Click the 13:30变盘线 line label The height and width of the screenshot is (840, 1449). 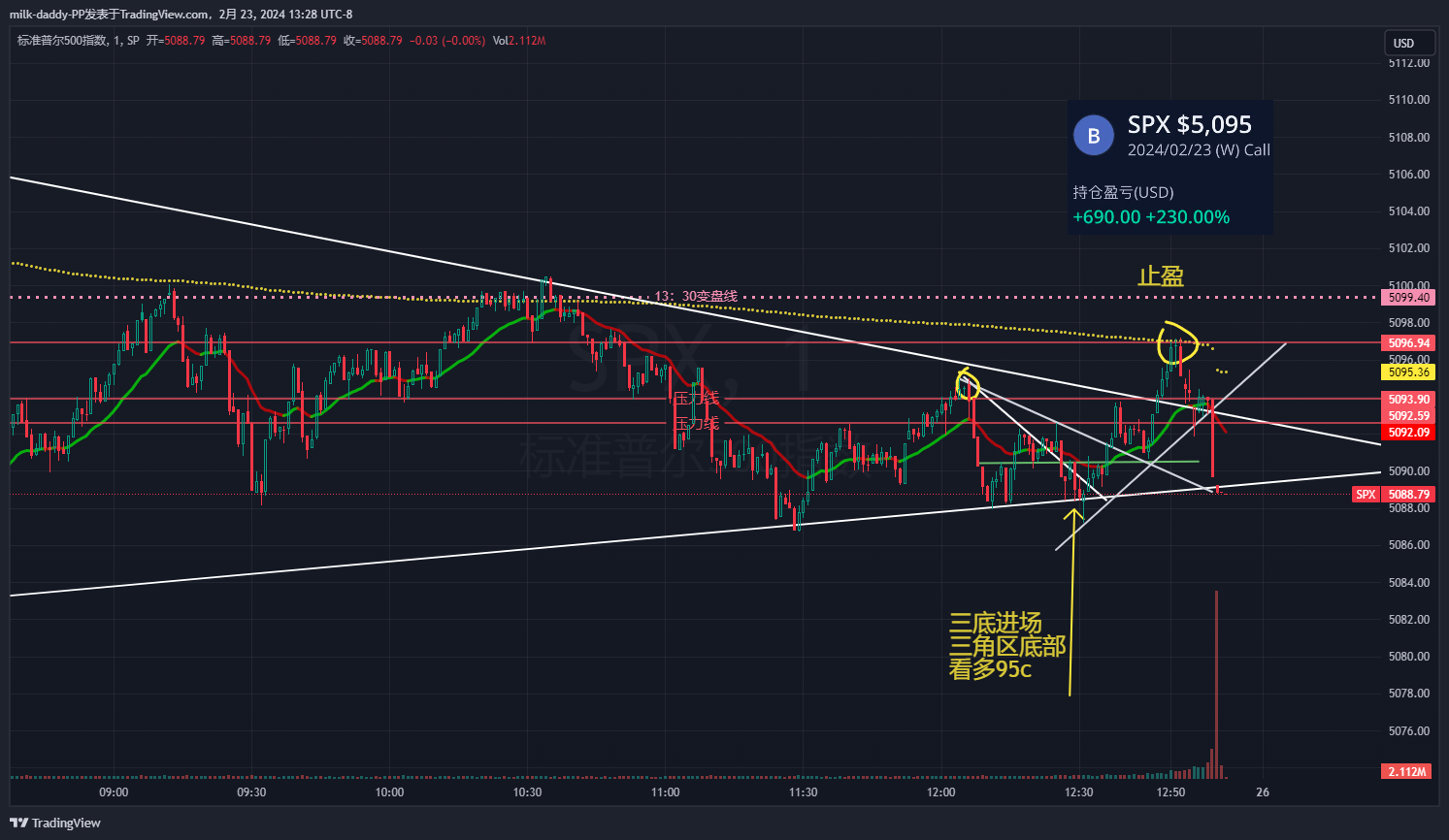pos(695,296)
